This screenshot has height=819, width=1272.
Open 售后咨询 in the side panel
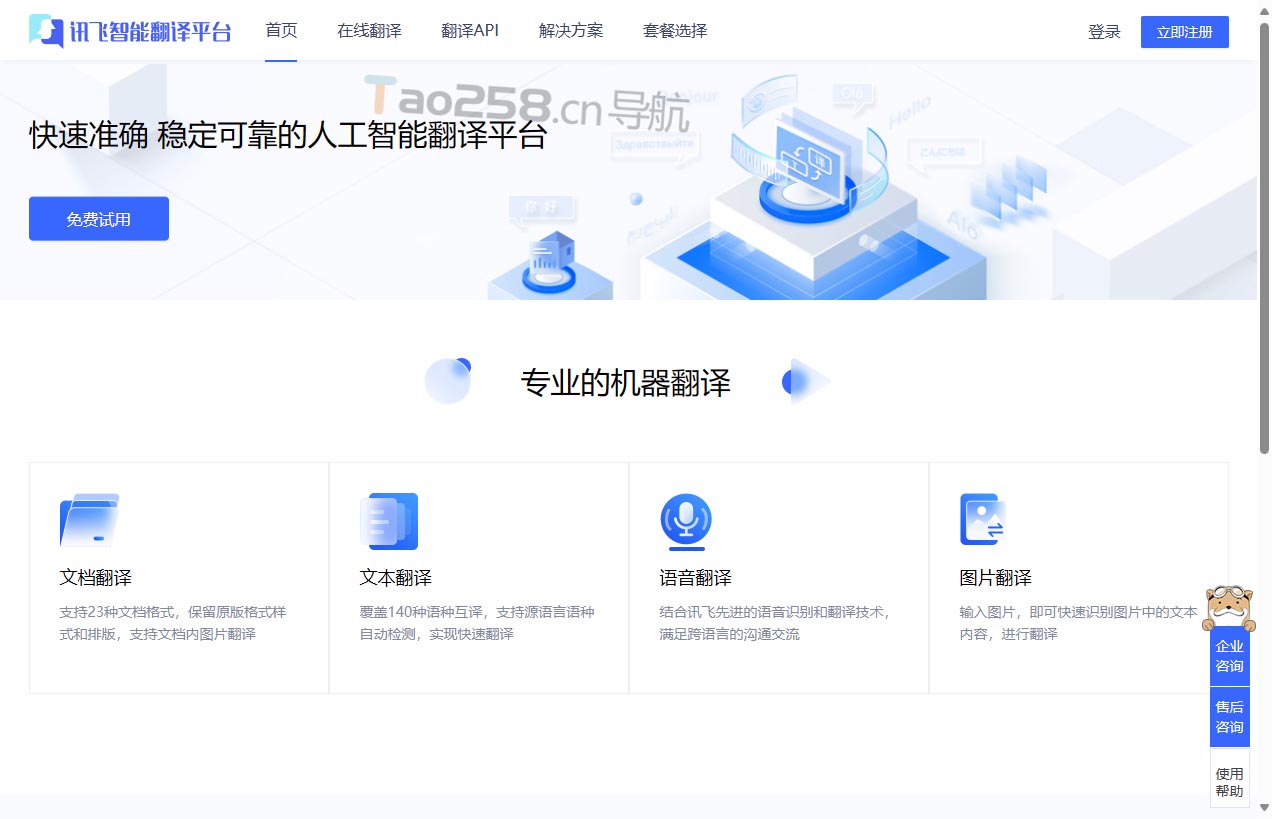tap(1230, 717)
